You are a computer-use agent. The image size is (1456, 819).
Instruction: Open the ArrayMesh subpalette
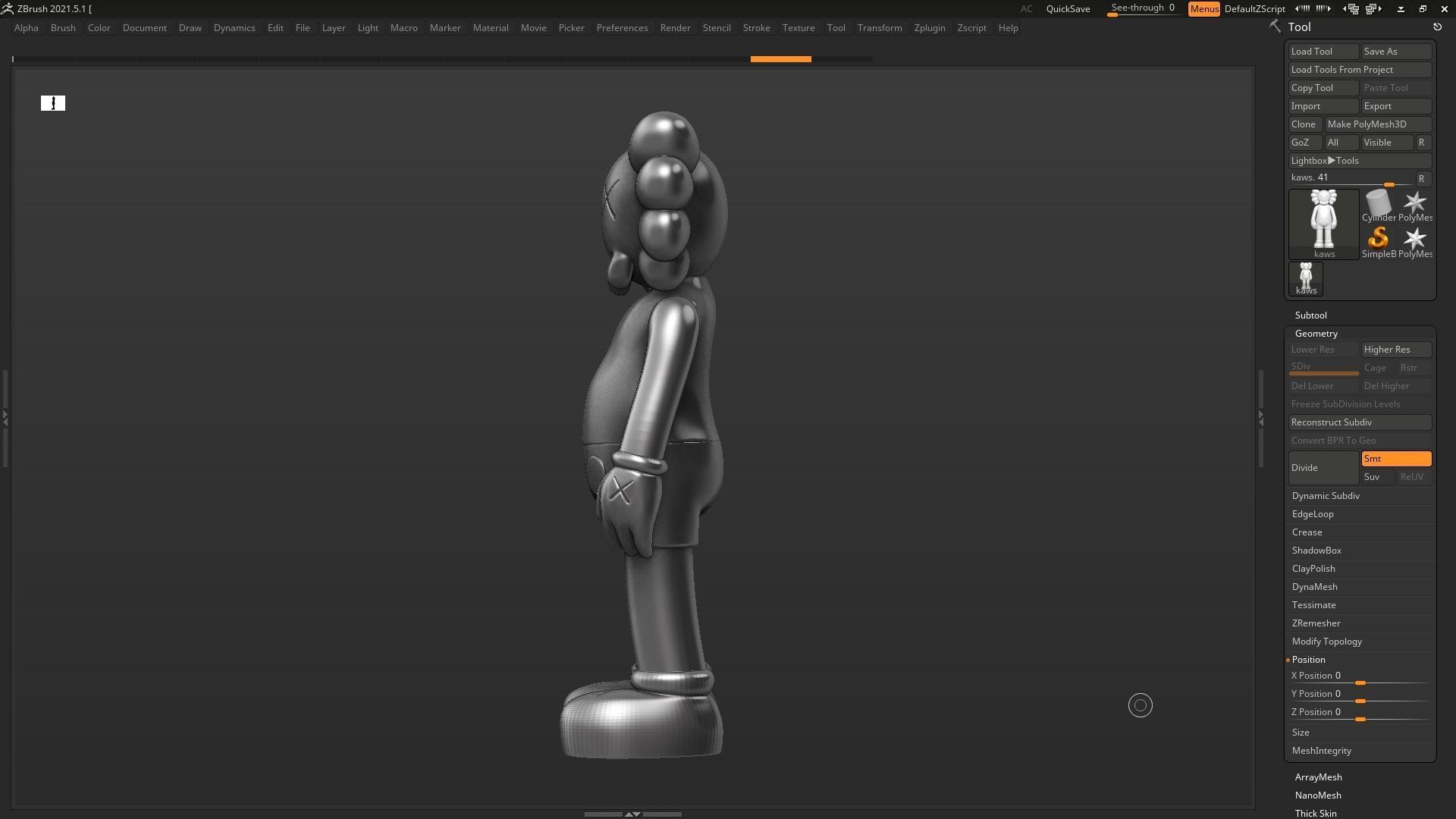[x=1318, y=777]
